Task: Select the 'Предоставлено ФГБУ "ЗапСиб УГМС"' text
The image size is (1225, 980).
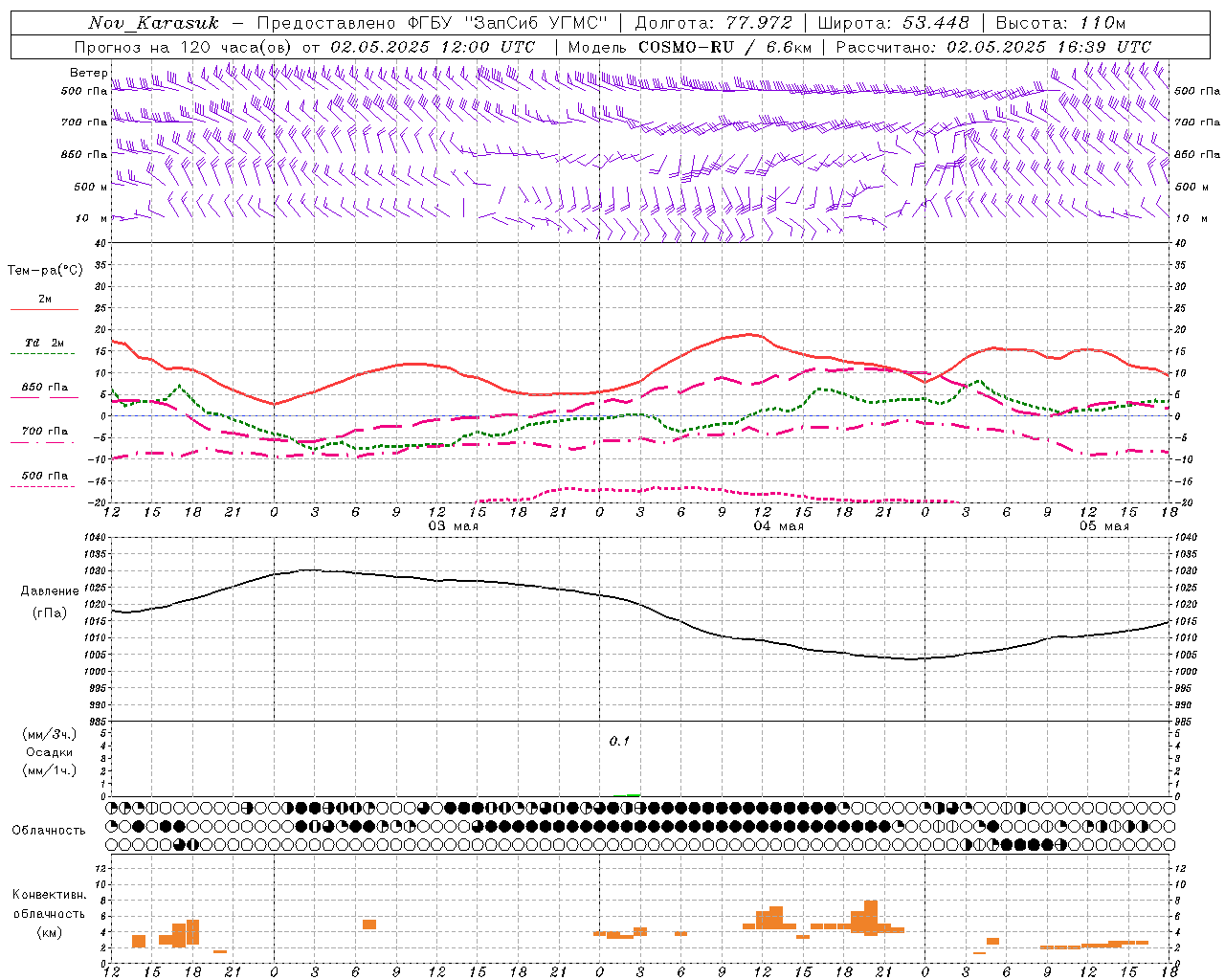Action: click(x=434, y=23)
